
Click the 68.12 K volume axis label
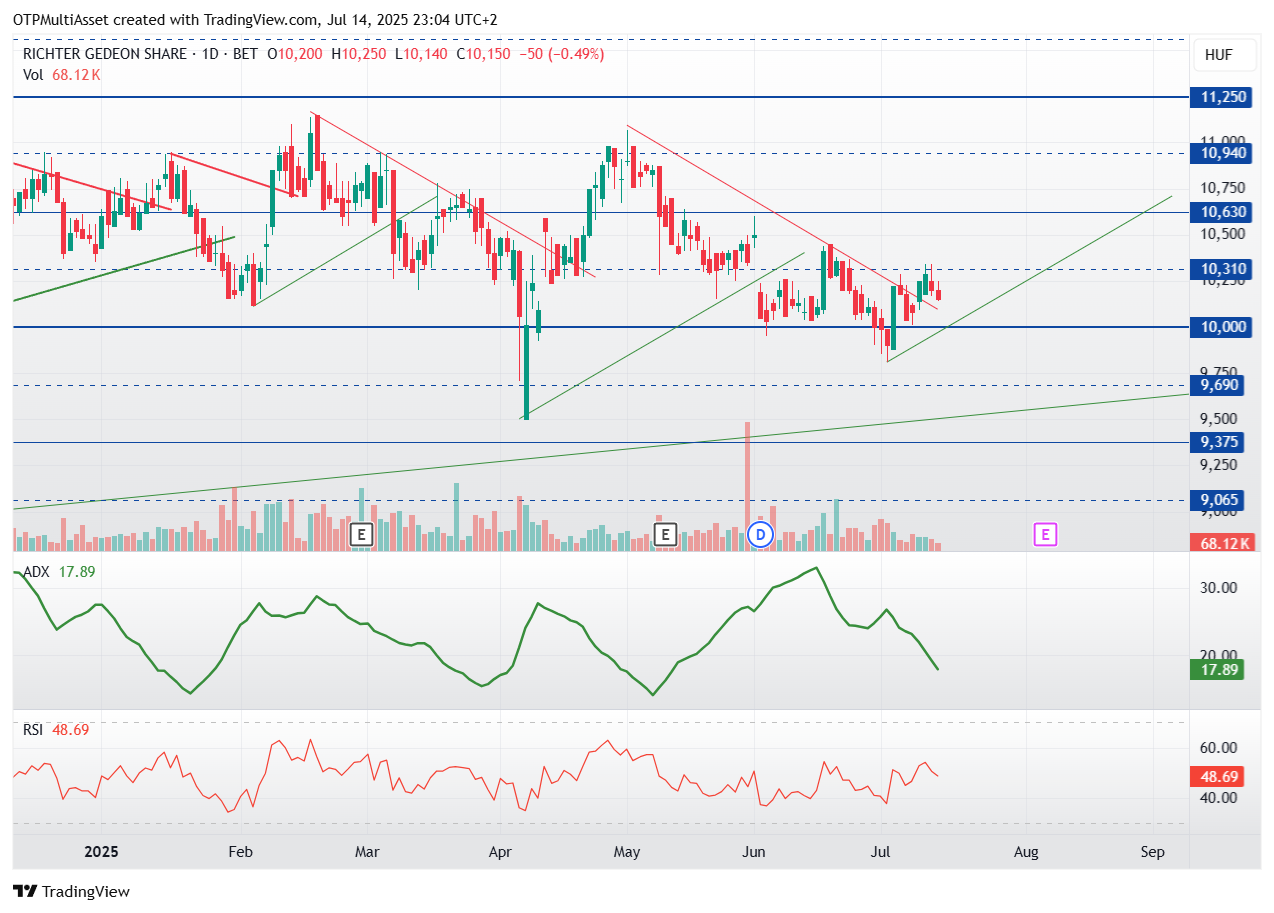[1221, 543]
